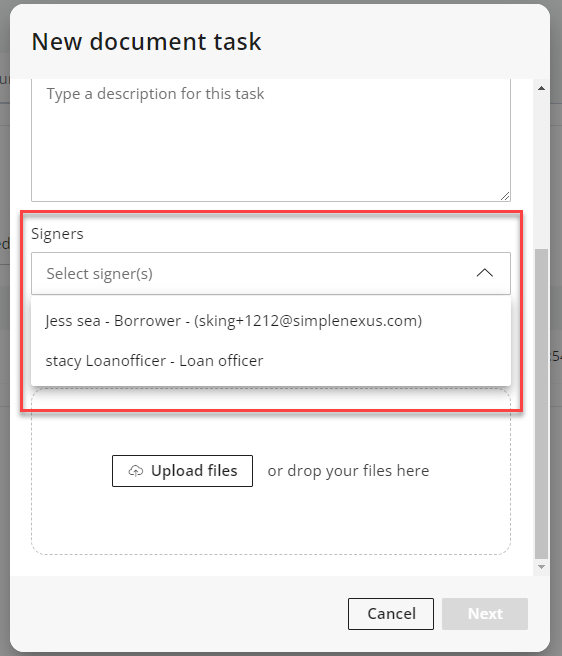Click the 'Select signer(s)' placeholder text
The height and width of the screenshot is (656, 562).
click(x=100, y=274)
